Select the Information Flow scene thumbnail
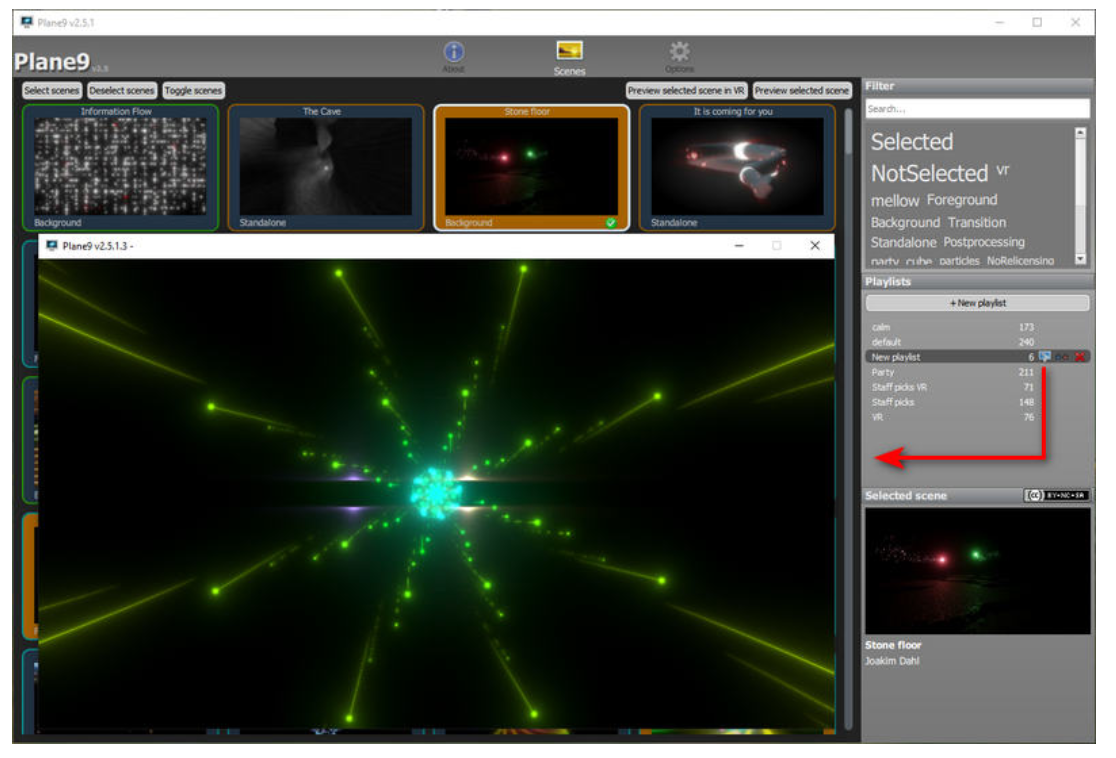This screenshot has height=758, width=1116. [120, 166]
